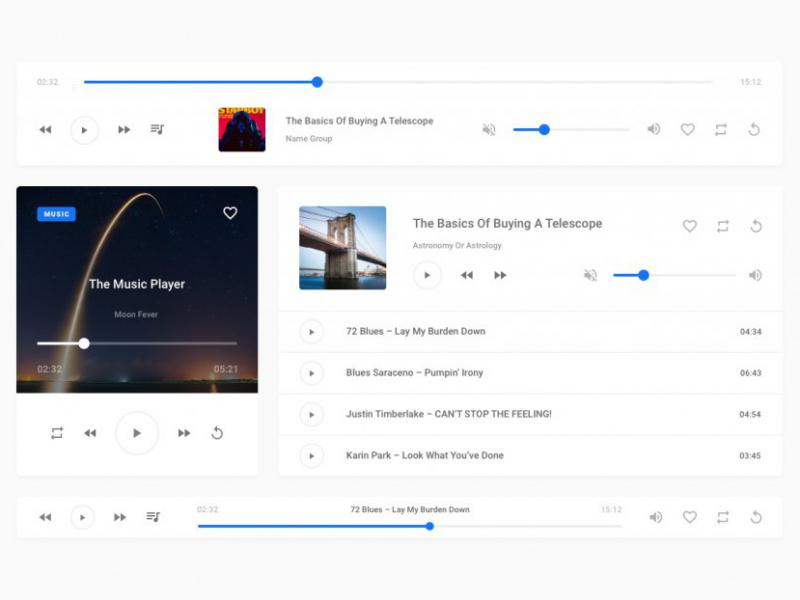The width and height of the screenshot is (800, 600).
Task: Toggle repeat in the top player
Action: point(721,130)
